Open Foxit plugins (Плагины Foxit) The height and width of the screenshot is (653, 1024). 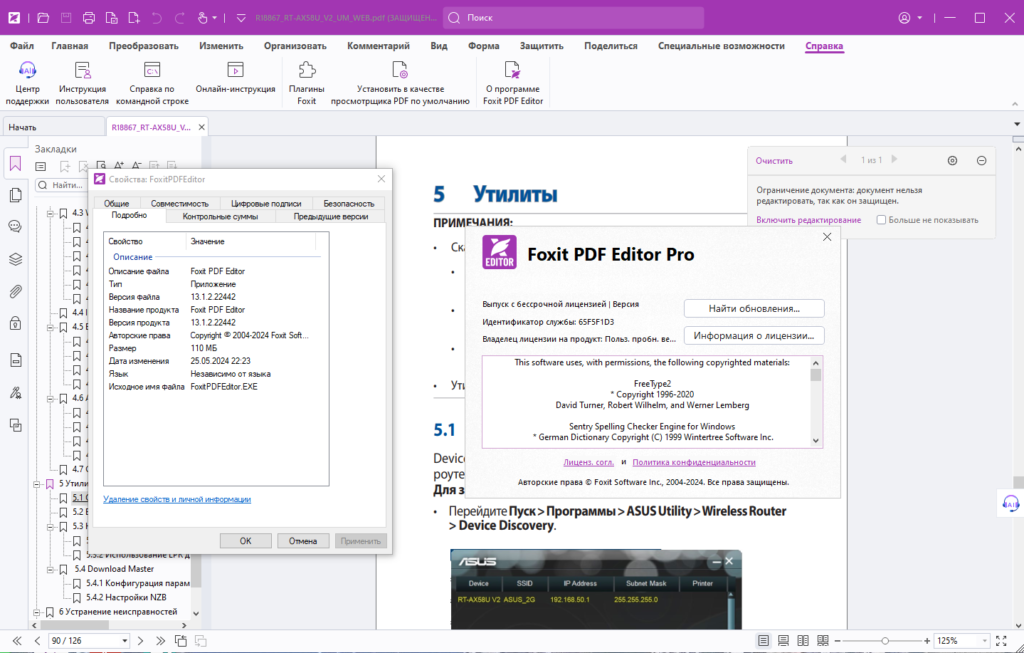[x=306, y=83]
